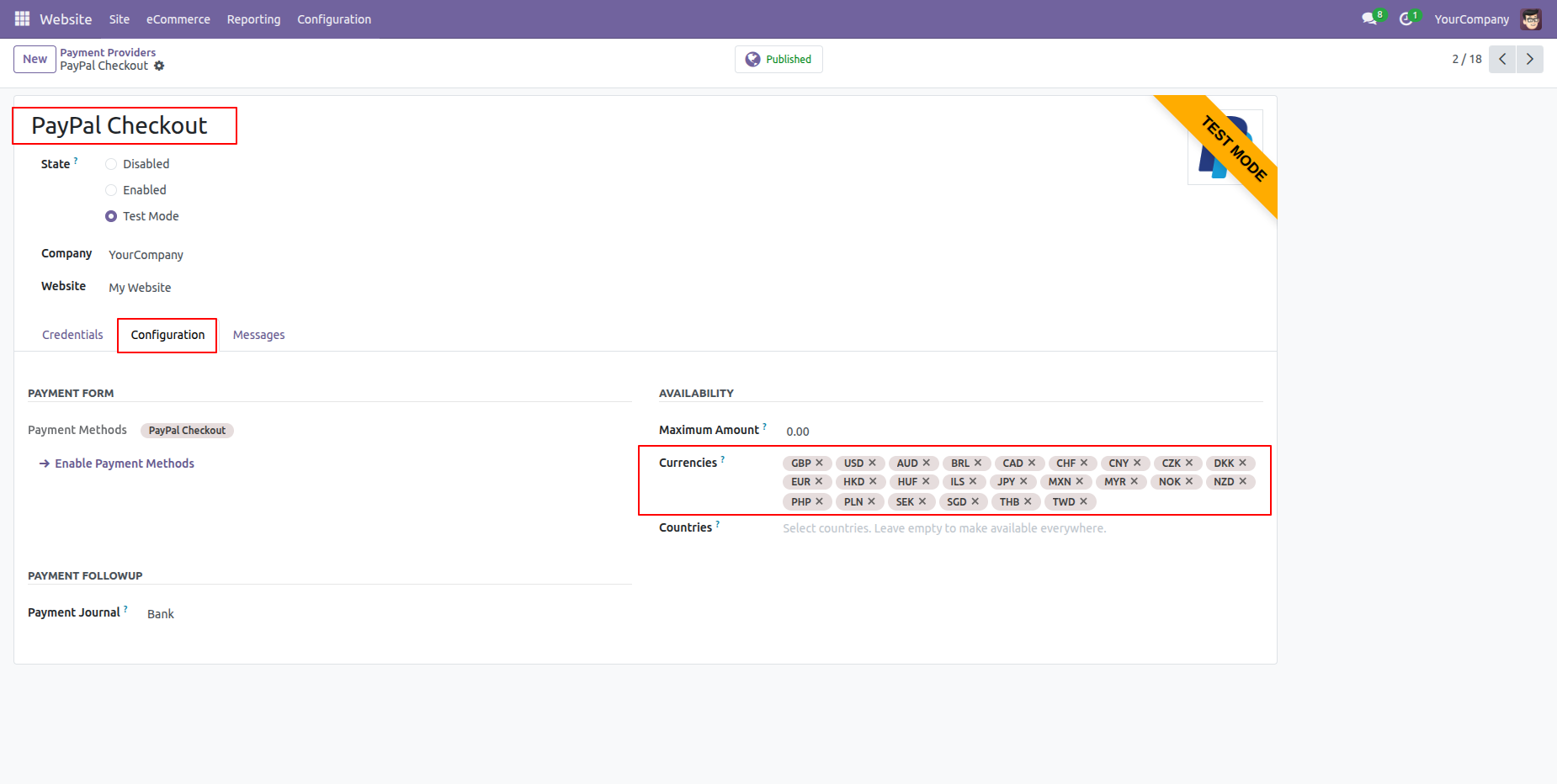Select the Disabled state option
This screenshot has width=1557, height=784.
[111, 164]
